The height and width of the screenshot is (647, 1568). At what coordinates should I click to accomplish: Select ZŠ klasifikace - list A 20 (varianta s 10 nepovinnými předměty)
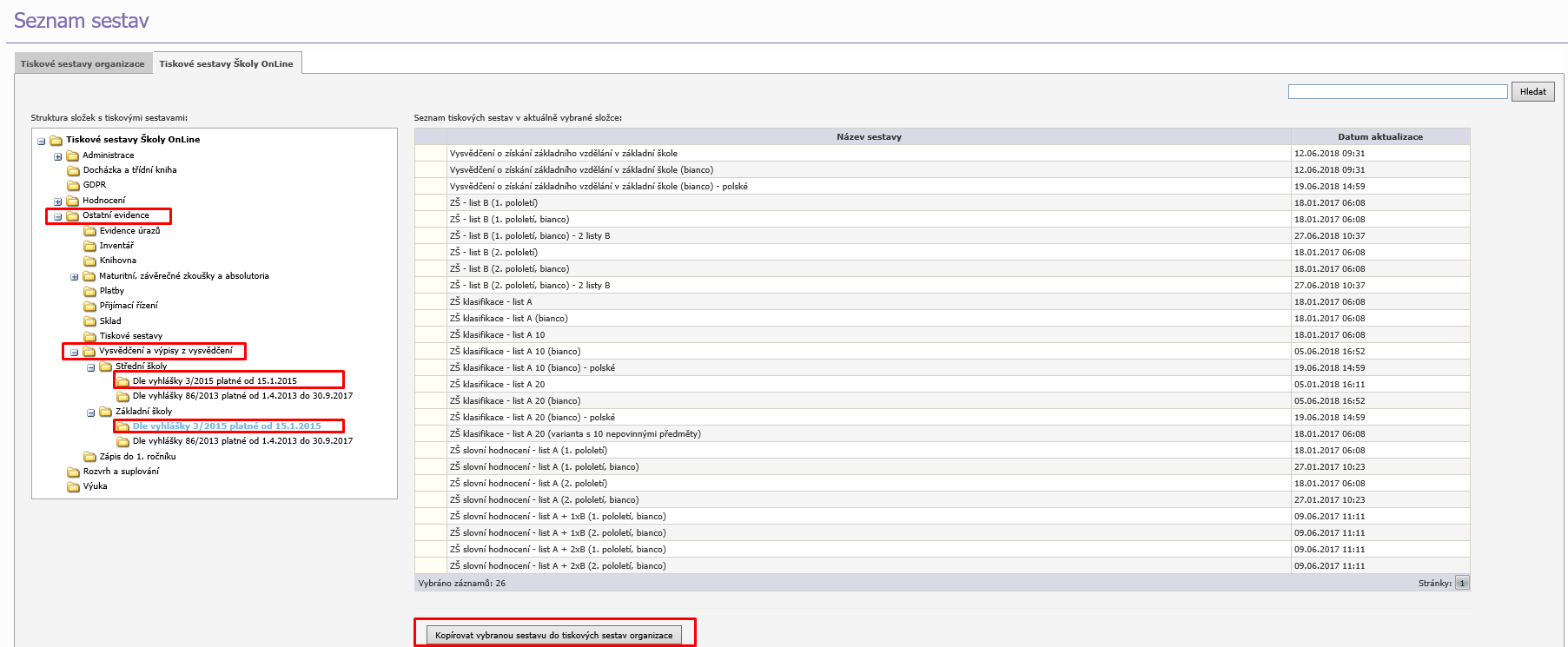[x=943, y=433]
